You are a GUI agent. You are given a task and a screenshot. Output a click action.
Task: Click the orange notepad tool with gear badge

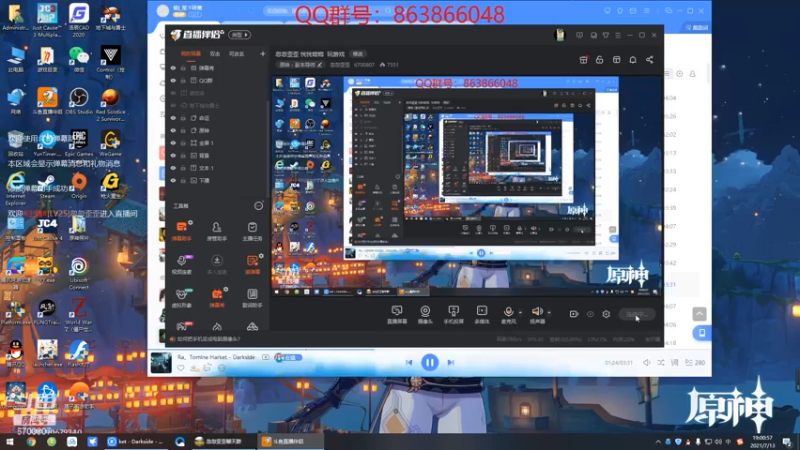(x=252, y=264)
